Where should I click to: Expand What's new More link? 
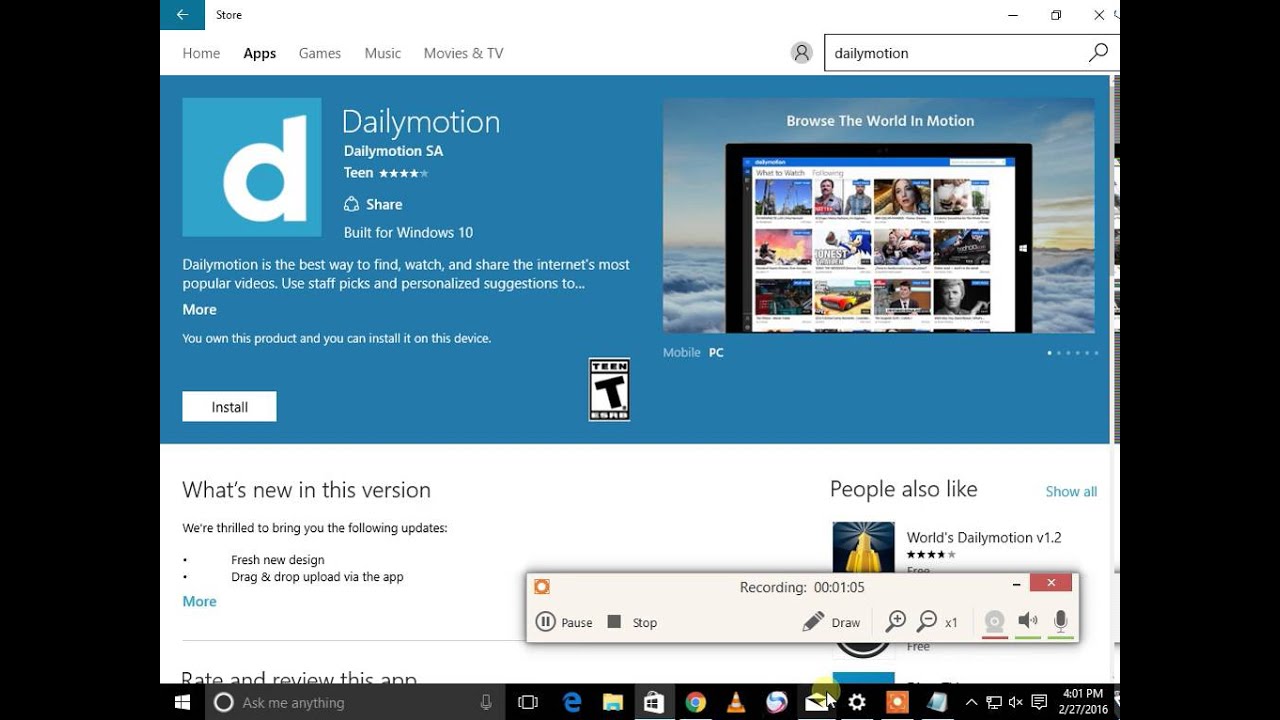tap(199, 601)
